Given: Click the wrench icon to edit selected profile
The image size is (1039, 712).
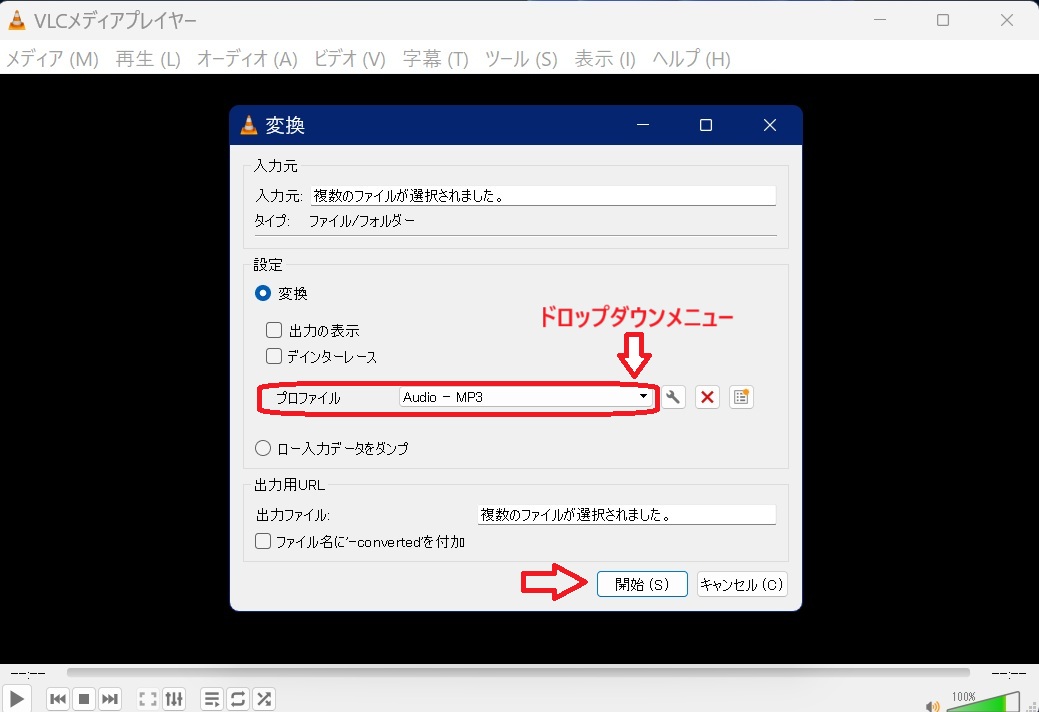Looking at the screenshot, I should click(673, 397).
